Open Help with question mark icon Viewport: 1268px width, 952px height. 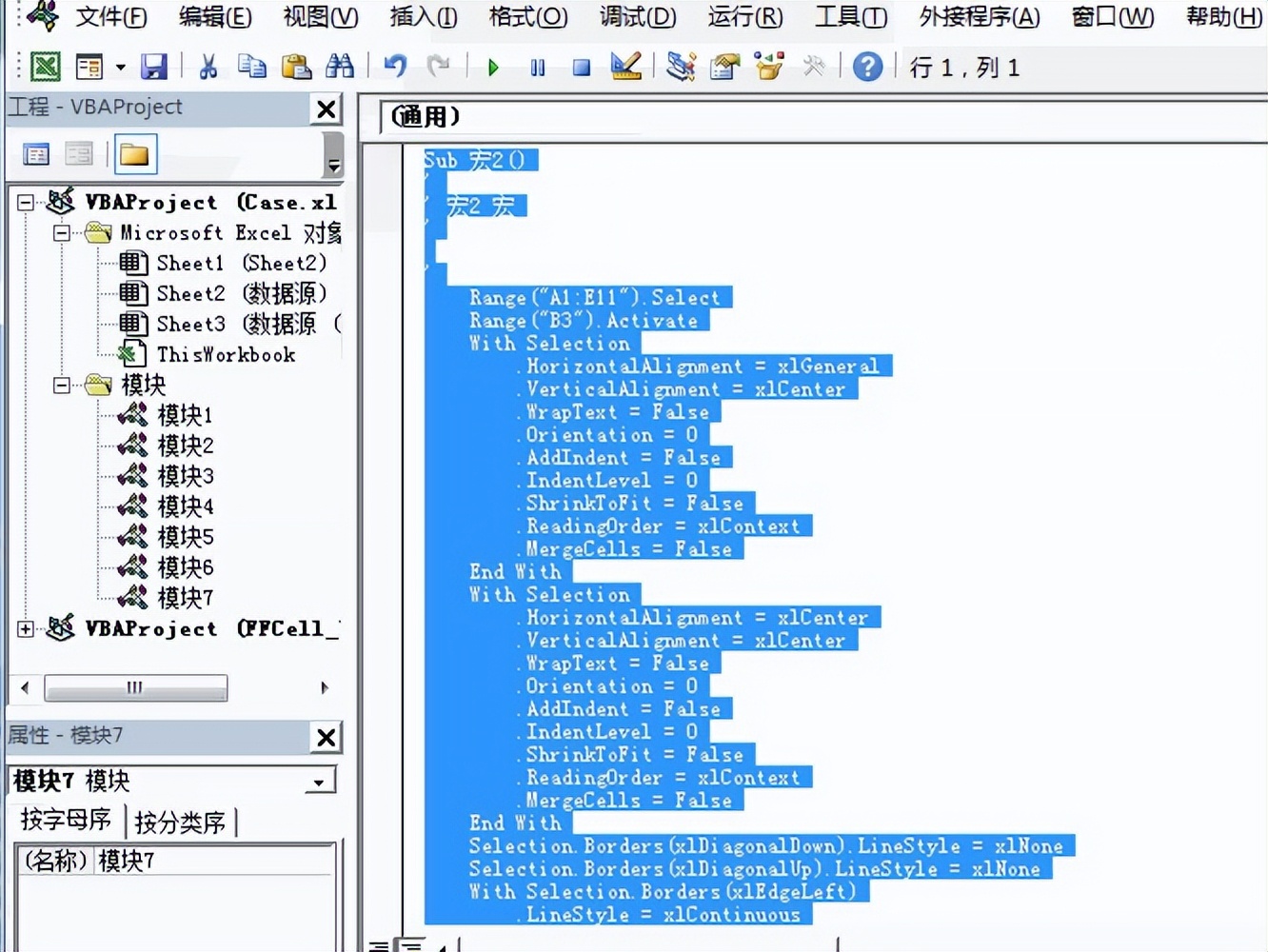pyautogui.click(x=866, y=67)
